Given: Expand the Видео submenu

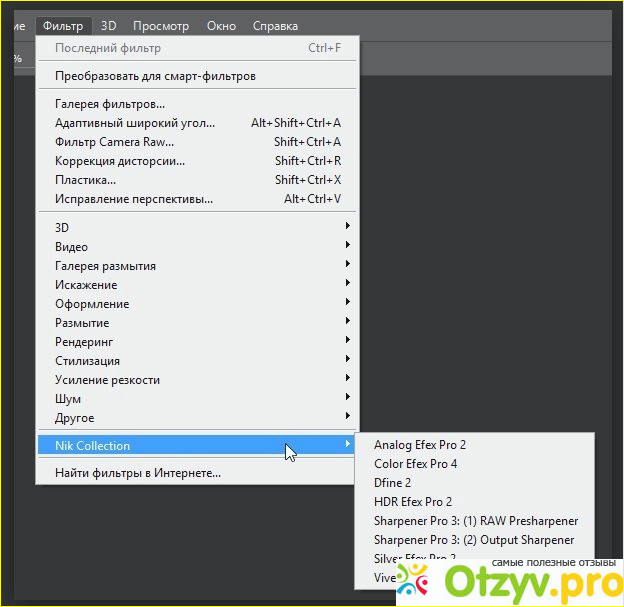Looking at the screenshot, I should pyautogui.click(x=72, y=247).
